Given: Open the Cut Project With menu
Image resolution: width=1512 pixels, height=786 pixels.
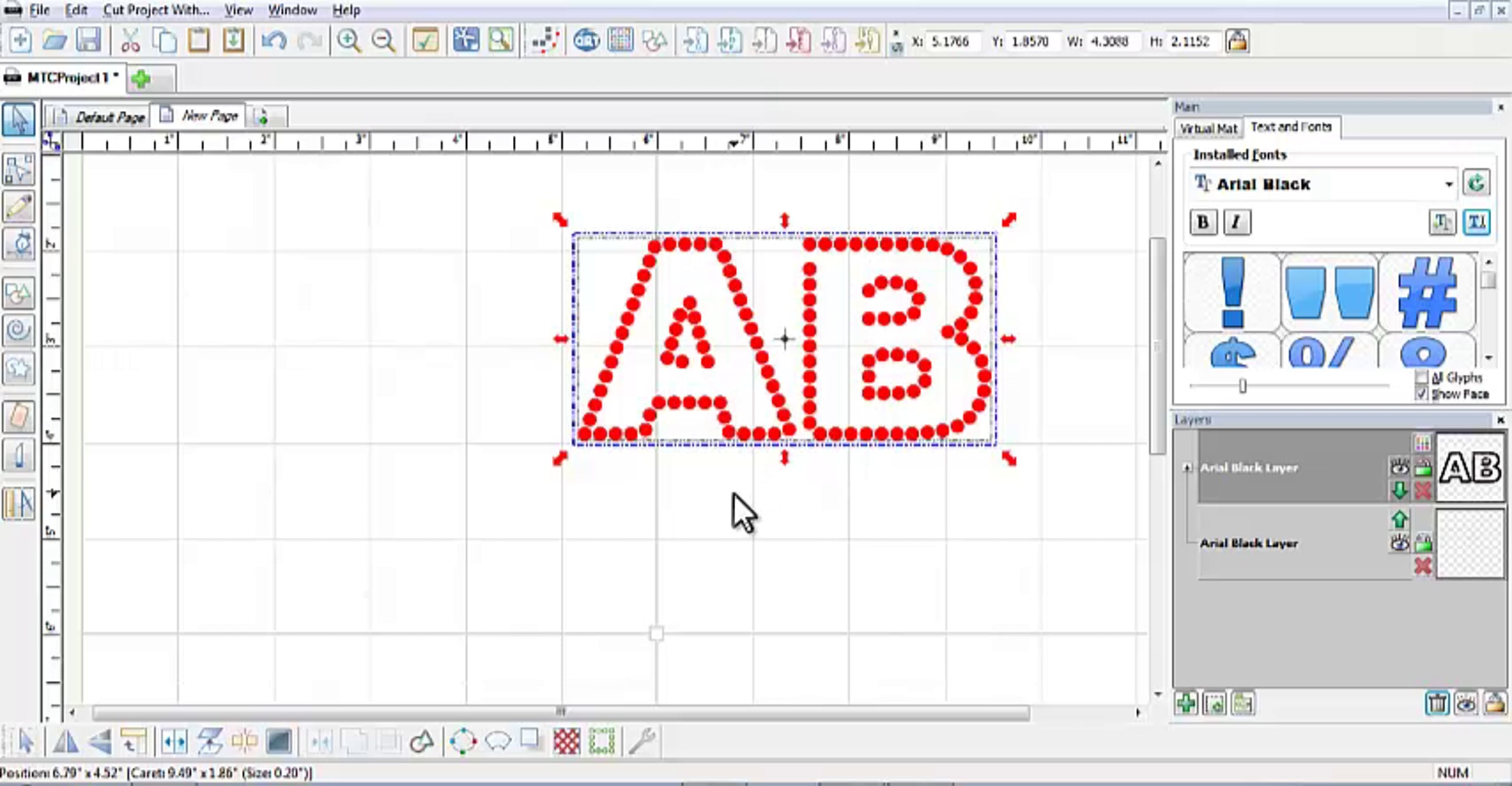Looking at the screenshot, I should tap(156, 10).
